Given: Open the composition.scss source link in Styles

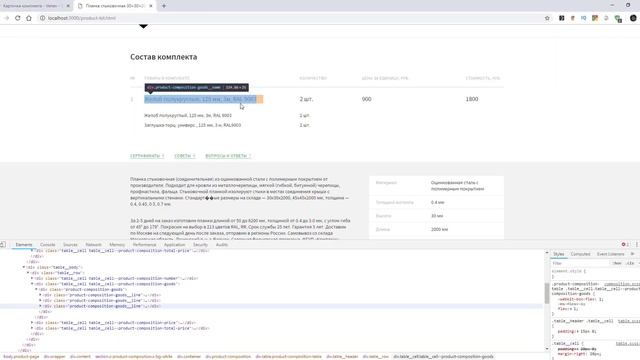Looking at the screenshot, I should pyautogui.click(x=622, y=284).
